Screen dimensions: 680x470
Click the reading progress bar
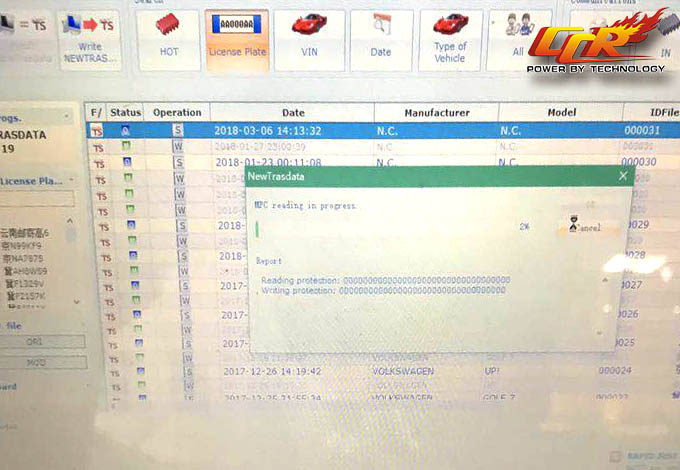[x=382, y=229]
